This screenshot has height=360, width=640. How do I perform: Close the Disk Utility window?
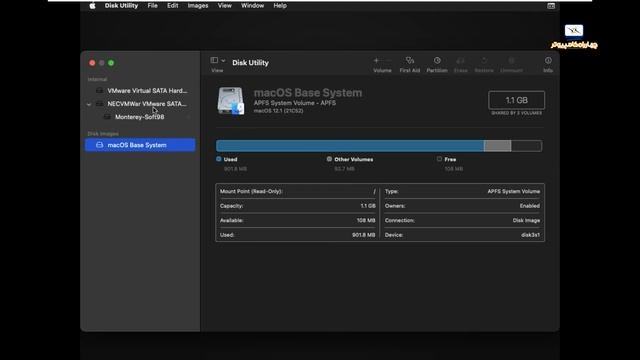[92, 63]
